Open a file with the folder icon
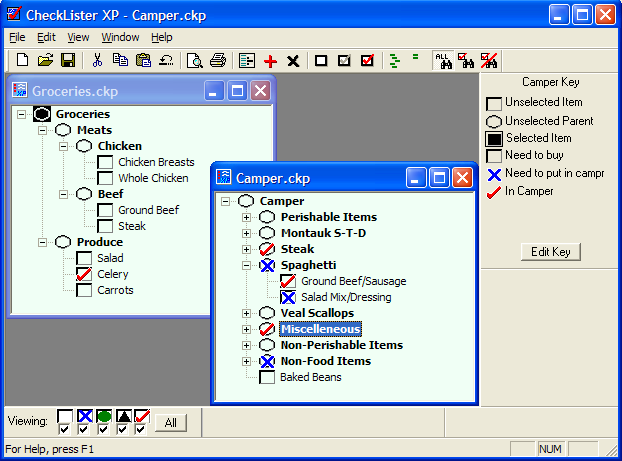Viewport: 622px width, 461px height. click(x=45, y=60)
